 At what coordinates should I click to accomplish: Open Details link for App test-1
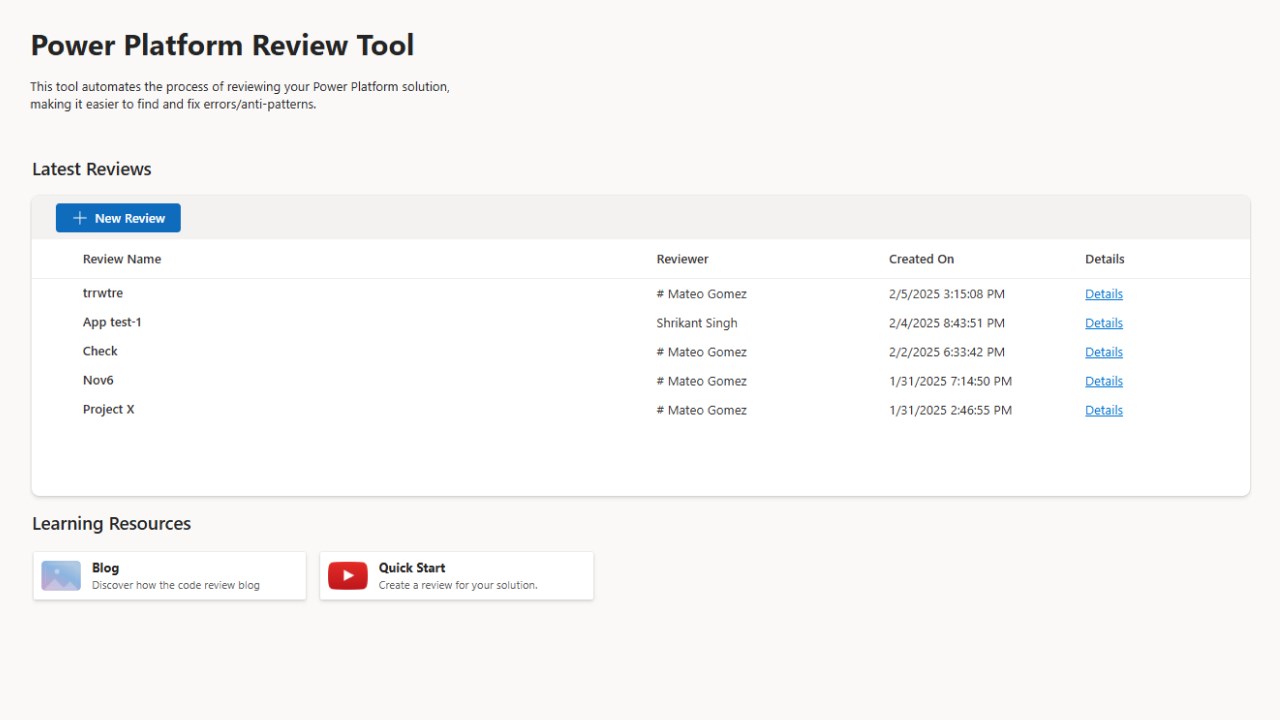1104,323
